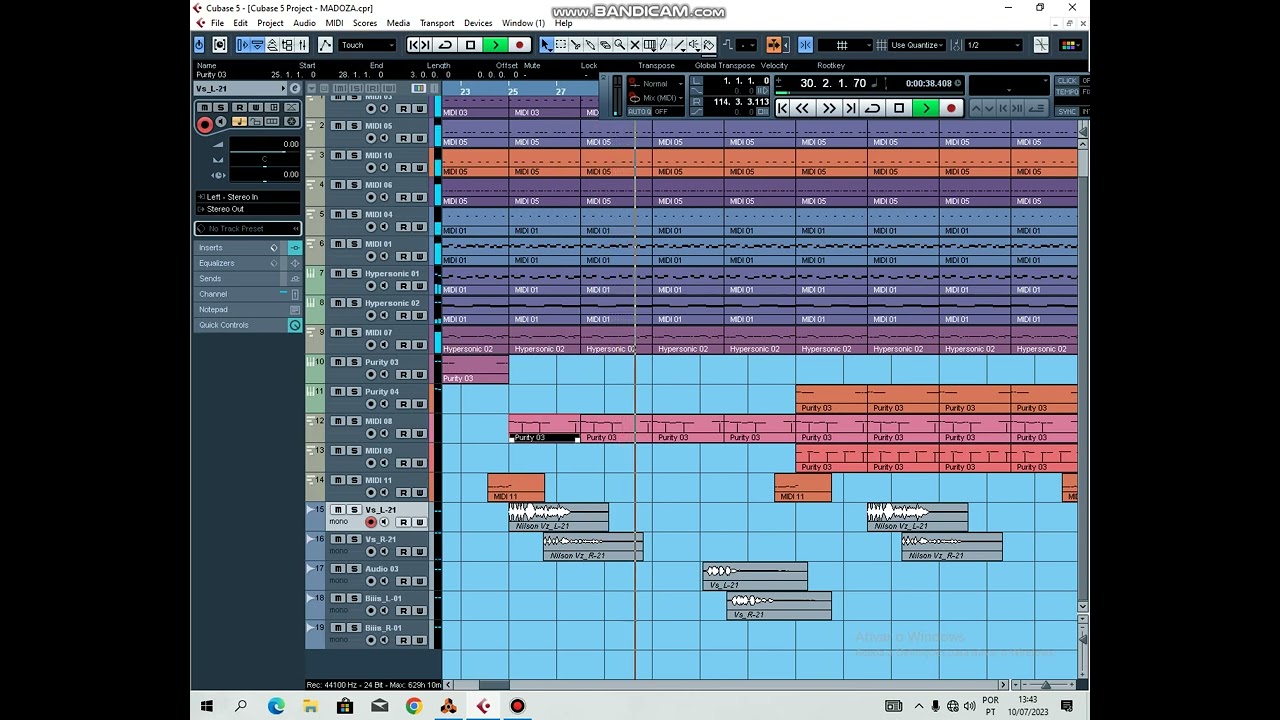Screen dimensions: 1280x720
Task: Select the Glue tool
Action: [x=591, y=45]
